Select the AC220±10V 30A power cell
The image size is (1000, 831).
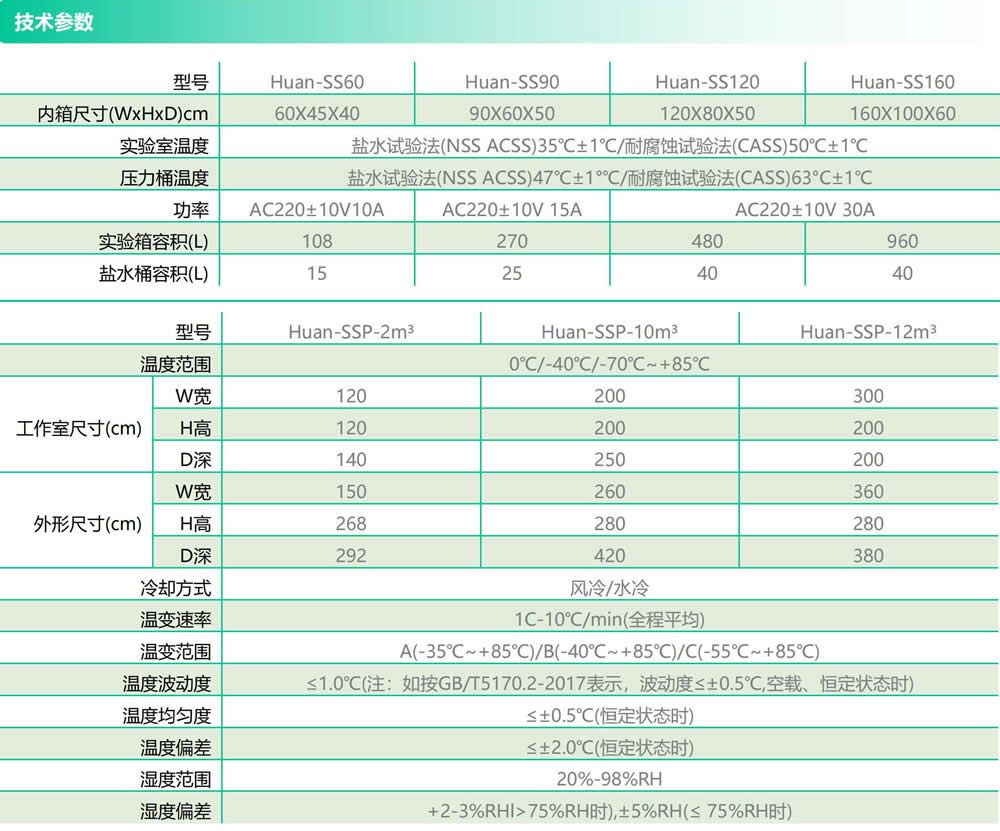[804, 210]
